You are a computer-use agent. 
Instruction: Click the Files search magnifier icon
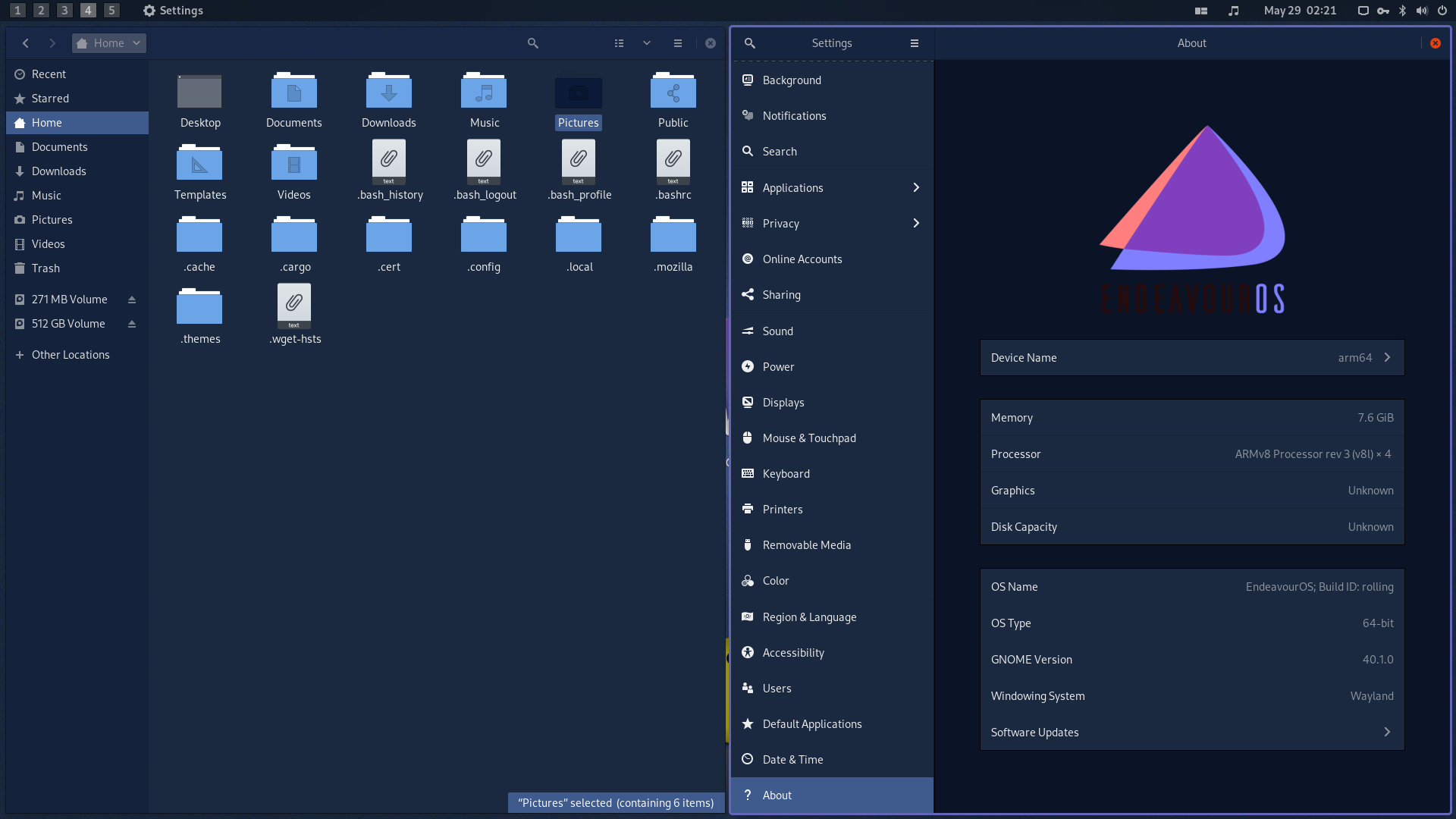pos(533,43)
